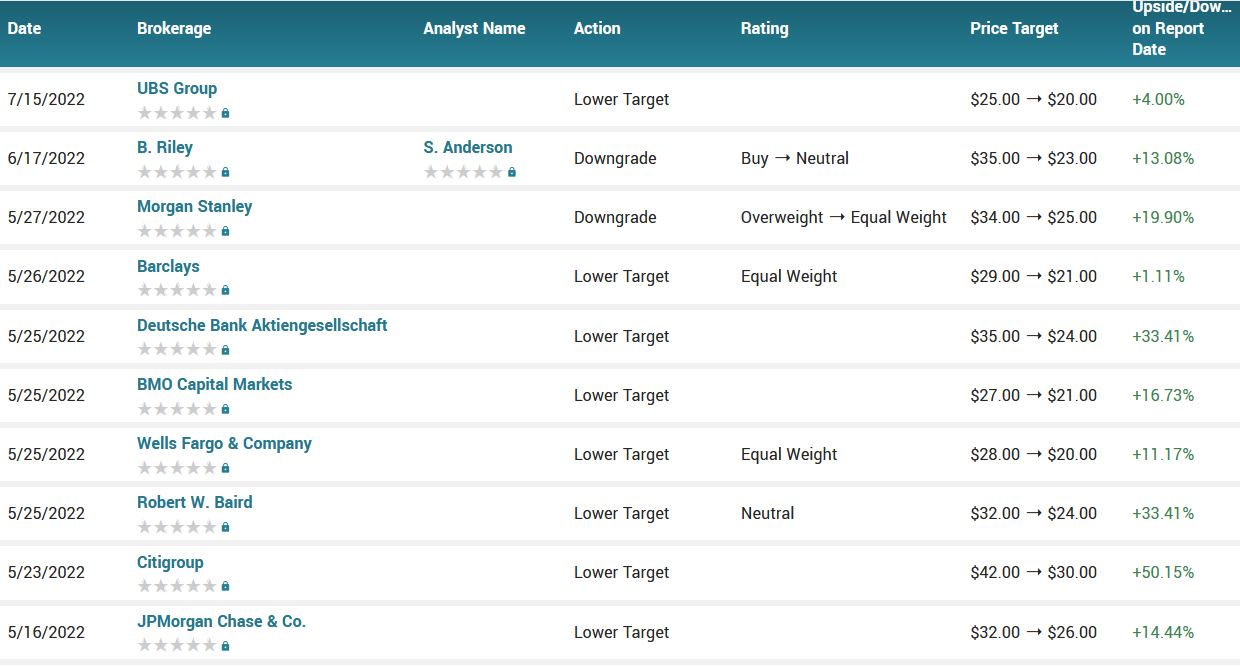1240x666 pixels.
Task: Click the lock icon under UBS Group
Action: [x=225, y=113]
